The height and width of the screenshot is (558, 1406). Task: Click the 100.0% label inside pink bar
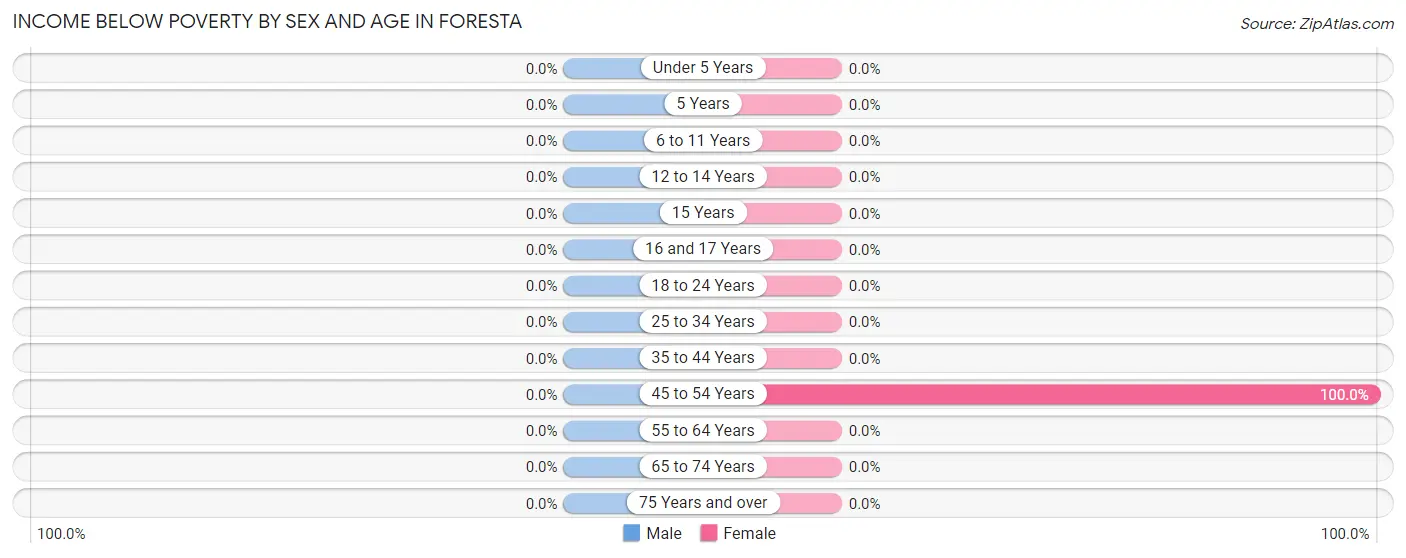[1344, 395]
